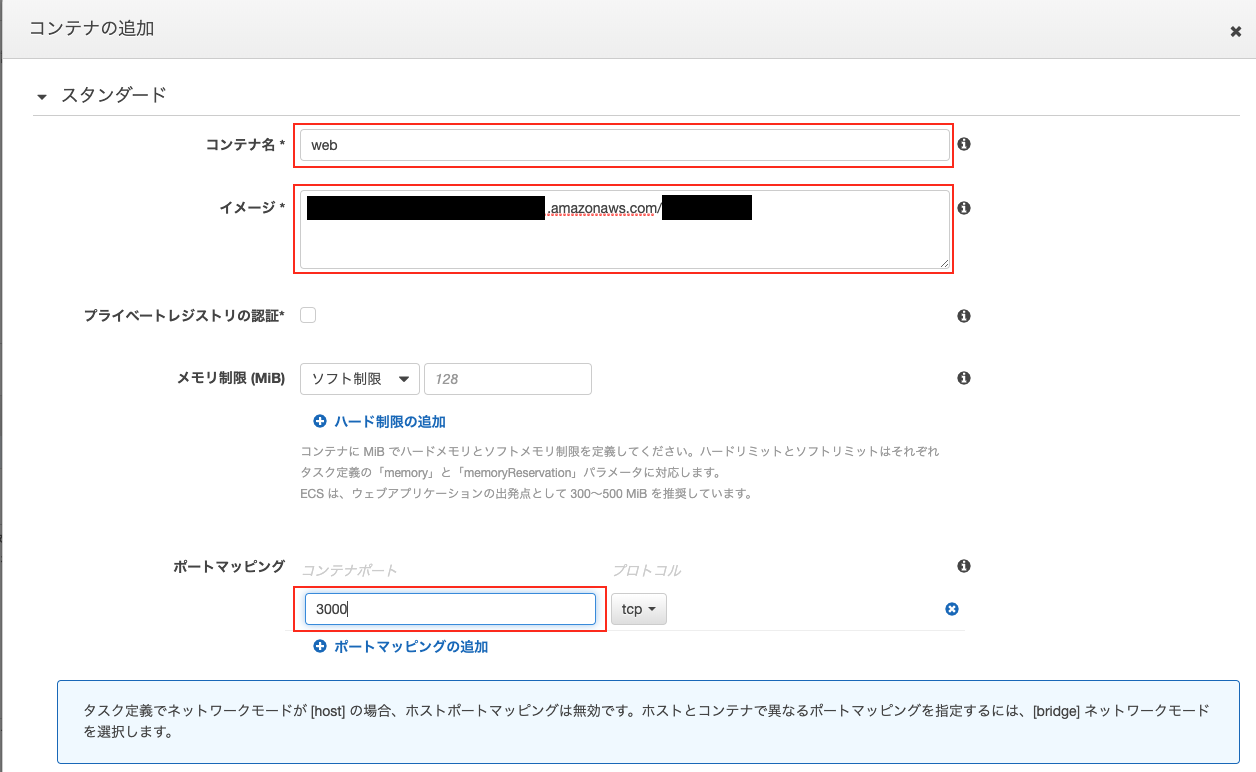The width and height of the screenshot is (1256, 772).
Task: Open the info icon for ポートマッピング
Action: [x=963, y=565]
